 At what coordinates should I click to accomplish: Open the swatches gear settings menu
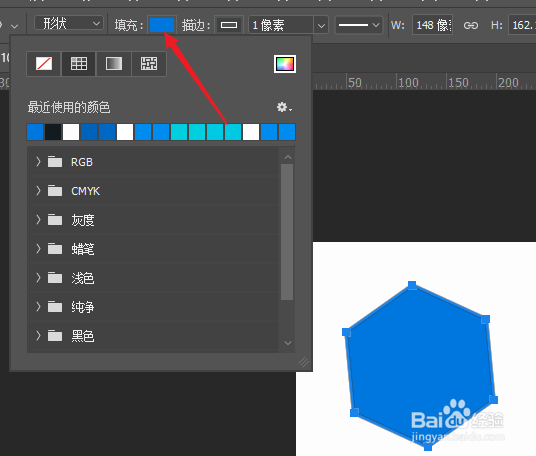click(x=284, y=107)
